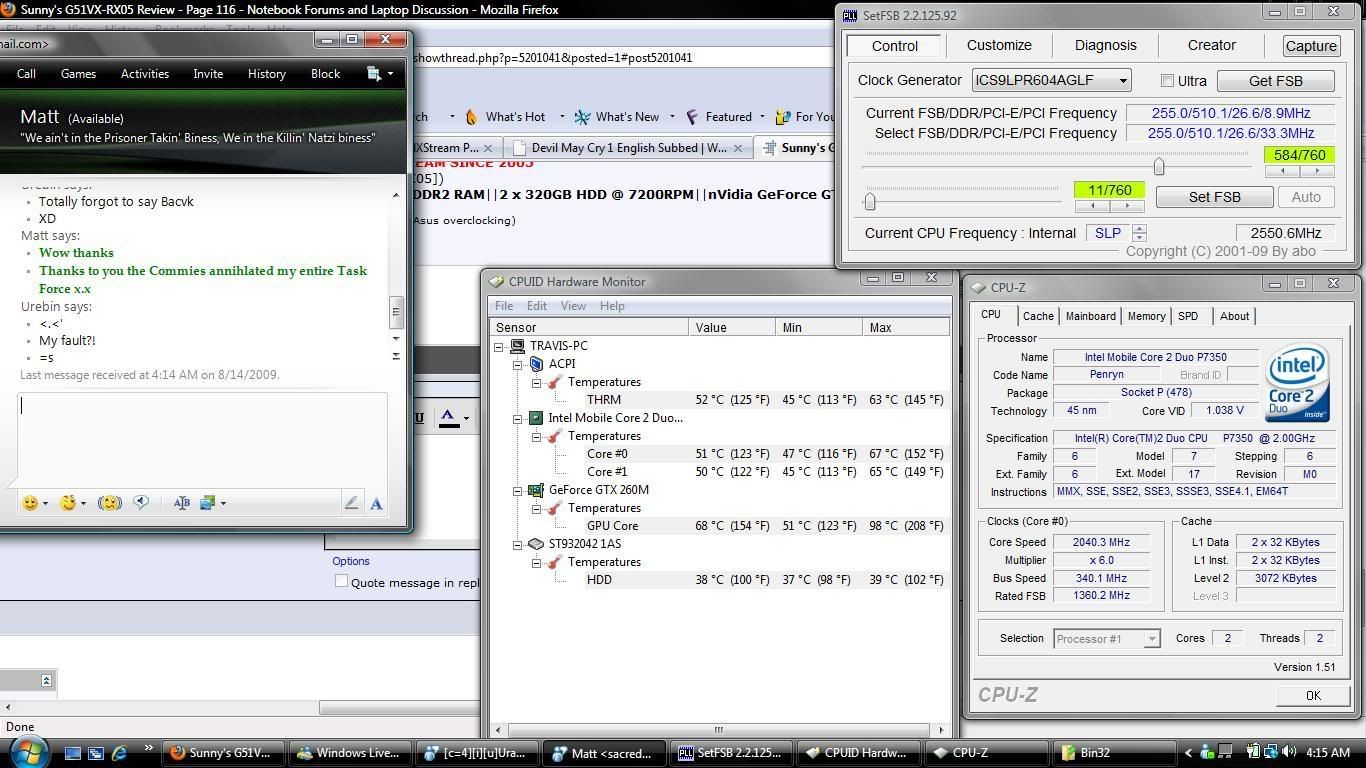The image size is (1366, 768).
Task: Click the Intel Core 2 Duo logo in CPU-Z
Action: [1298, 384]
